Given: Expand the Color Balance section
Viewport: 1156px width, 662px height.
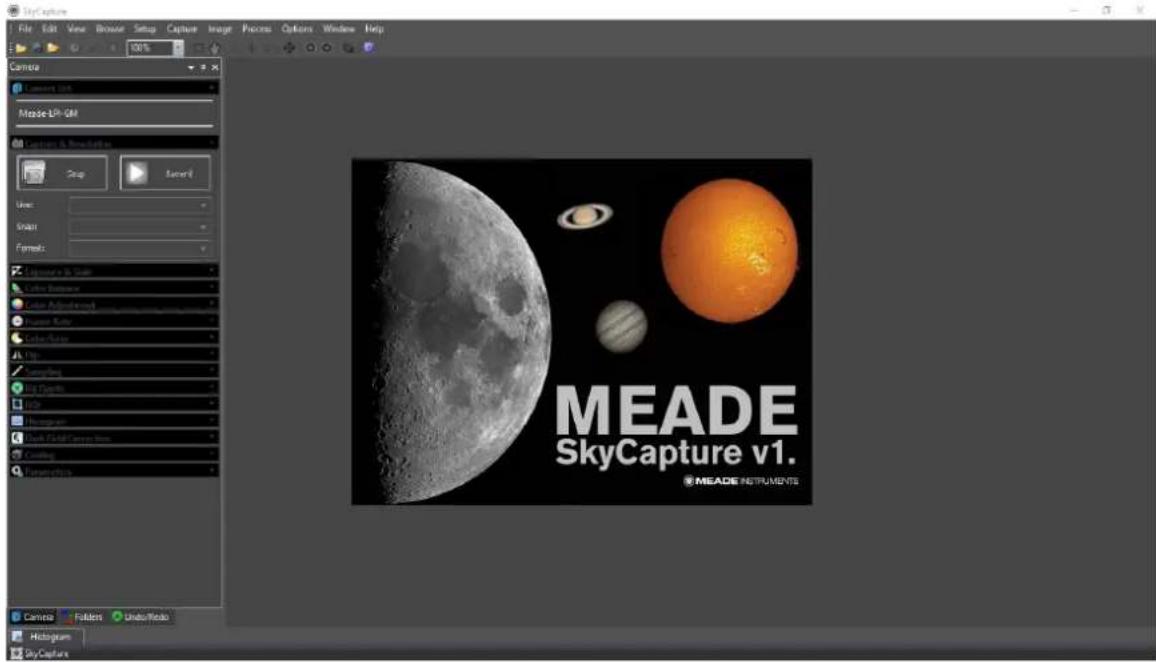Looking at the screenshot, I should coord(114,288).
